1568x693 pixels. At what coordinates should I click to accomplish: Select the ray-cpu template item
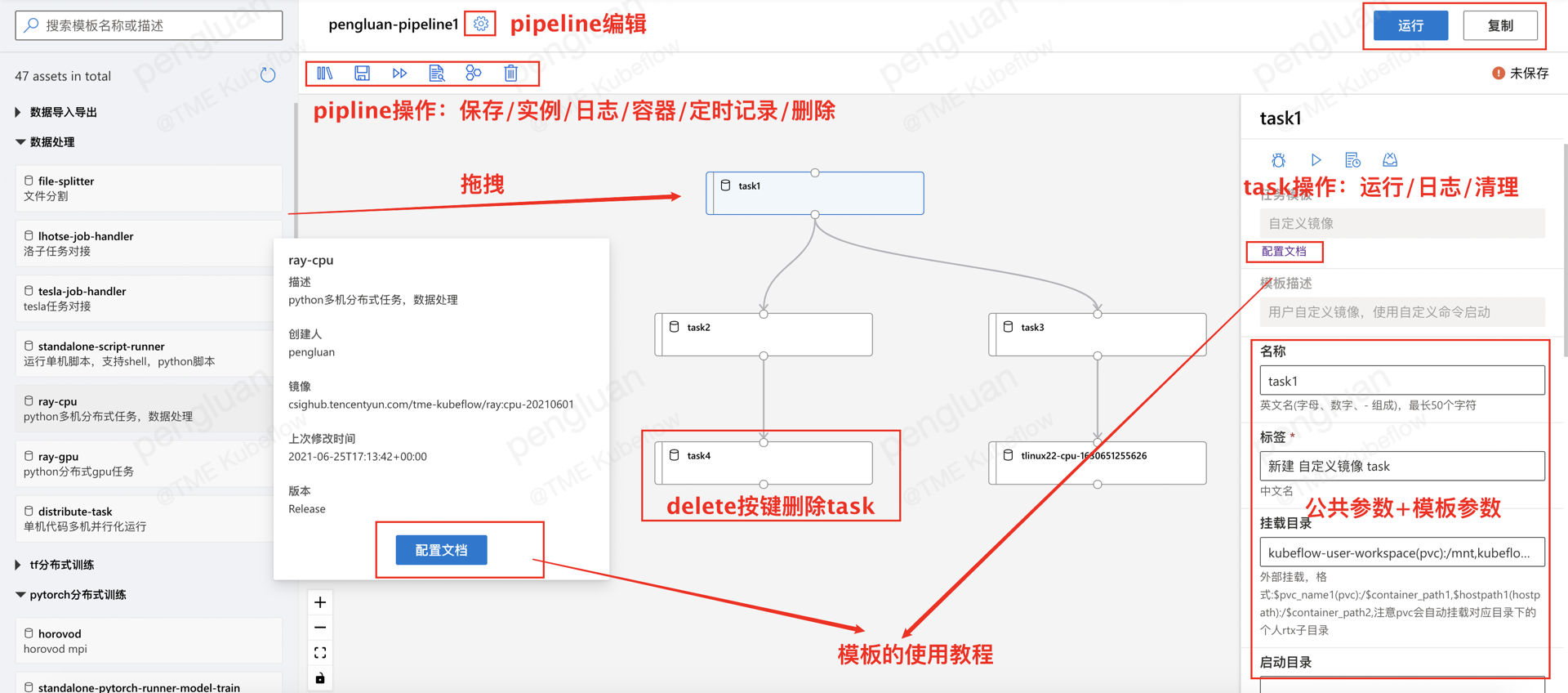tap(149, 409)
